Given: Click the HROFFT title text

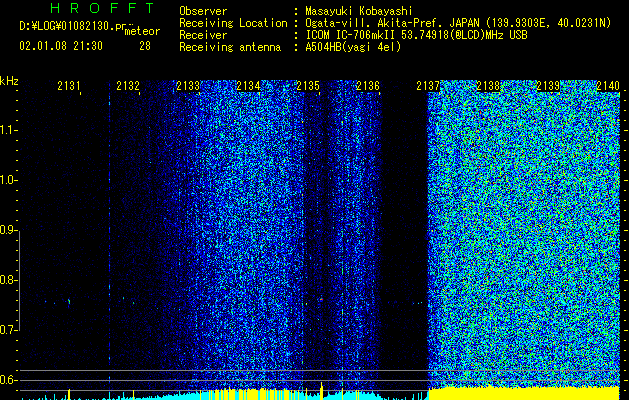Looking at the screenshot, I should click(x=103, y=8).
